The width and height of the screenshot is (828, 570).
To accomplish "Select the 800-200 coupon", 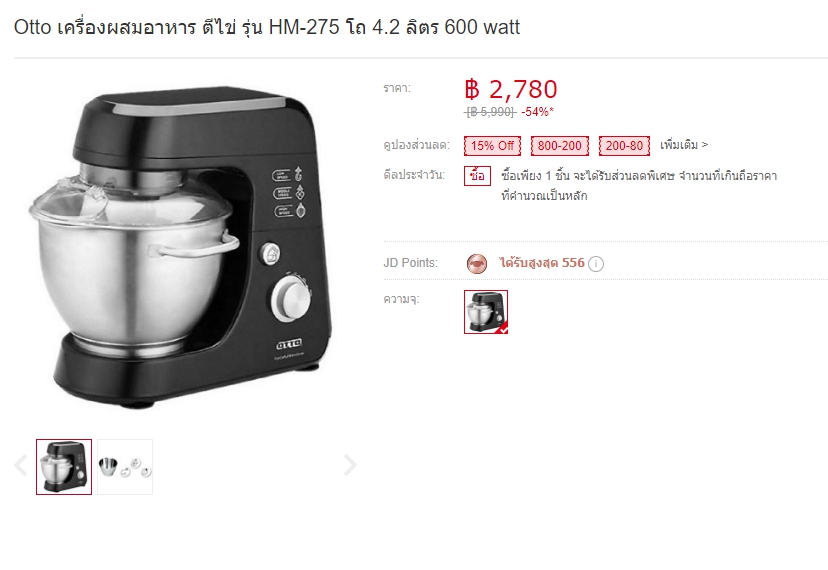I will pos(560,146).
